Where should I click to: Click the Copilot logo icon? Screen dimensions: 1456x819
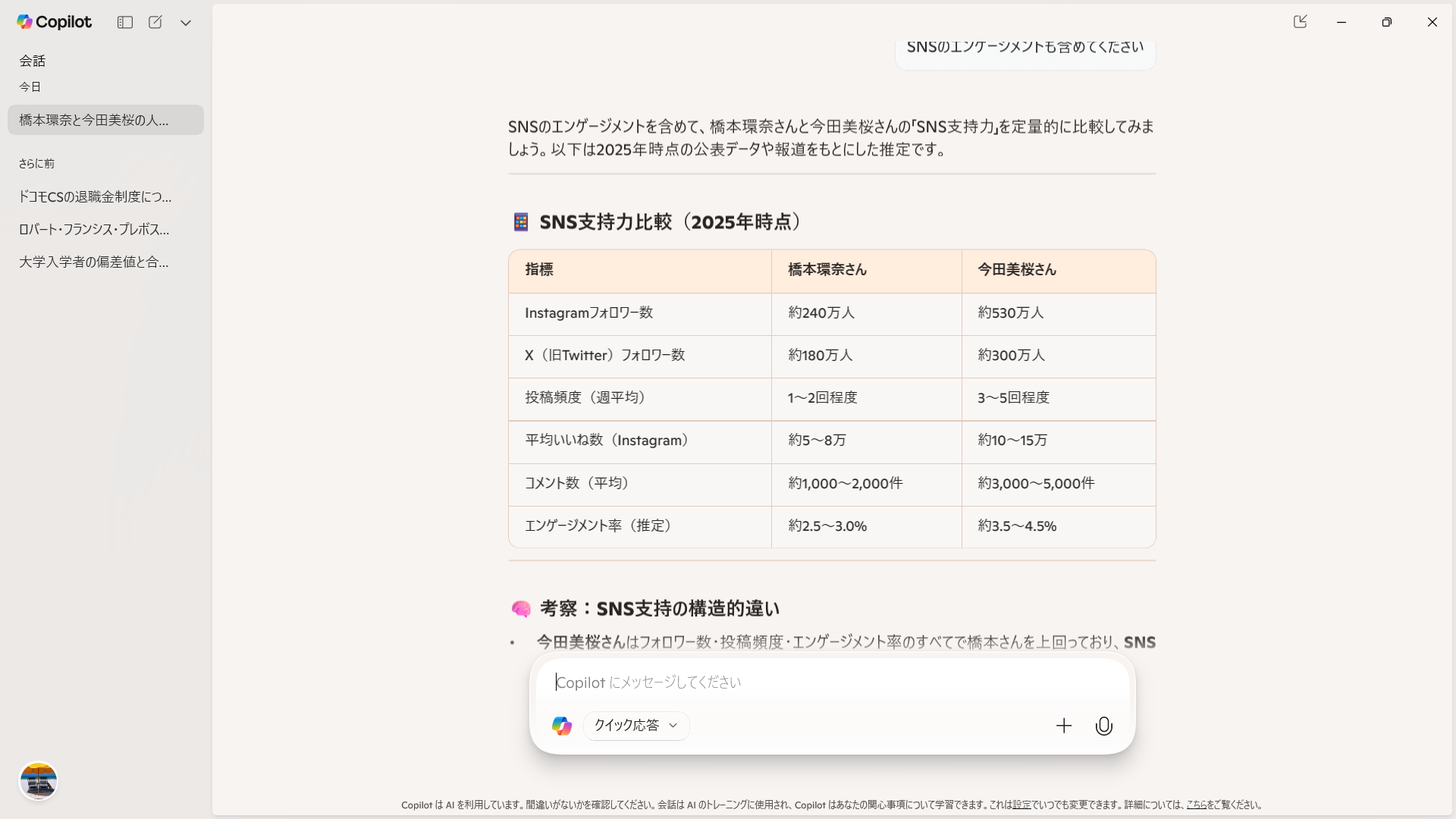click(x=25, y=22)
